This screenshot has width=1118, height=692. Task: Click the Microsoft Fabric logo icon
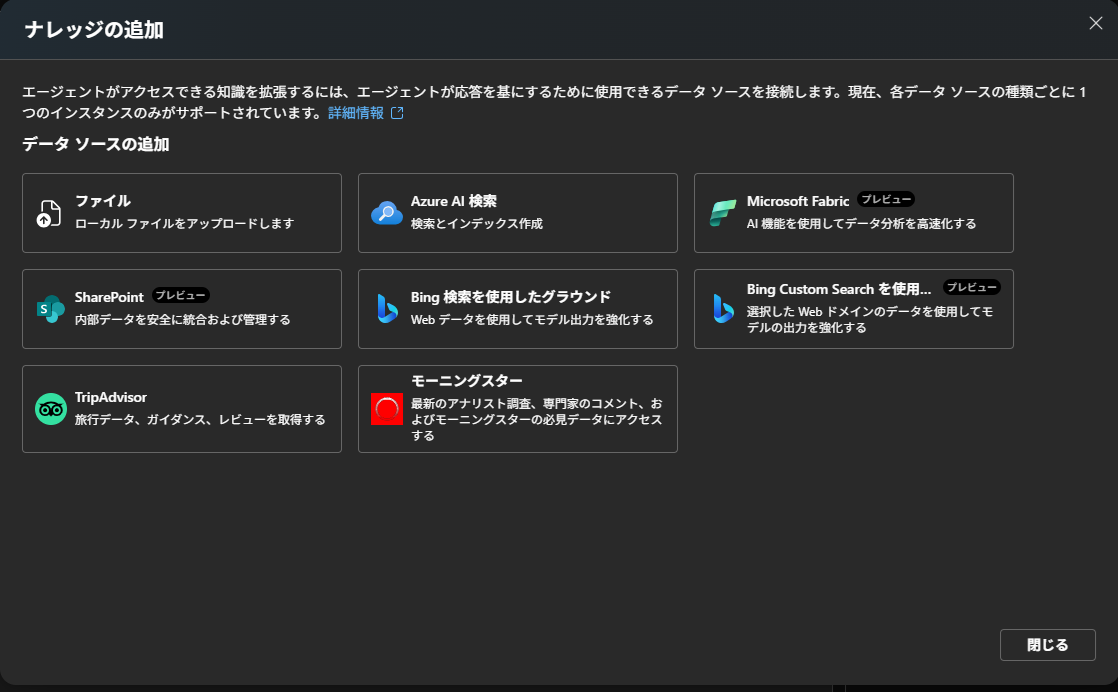[x=722, y=213]
